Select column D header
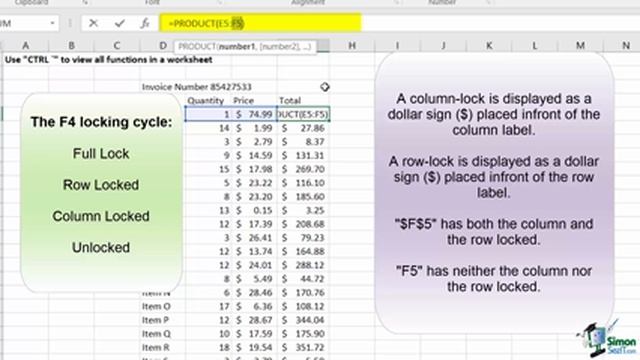Screen dimensions: 640x360 pos(162,45)
